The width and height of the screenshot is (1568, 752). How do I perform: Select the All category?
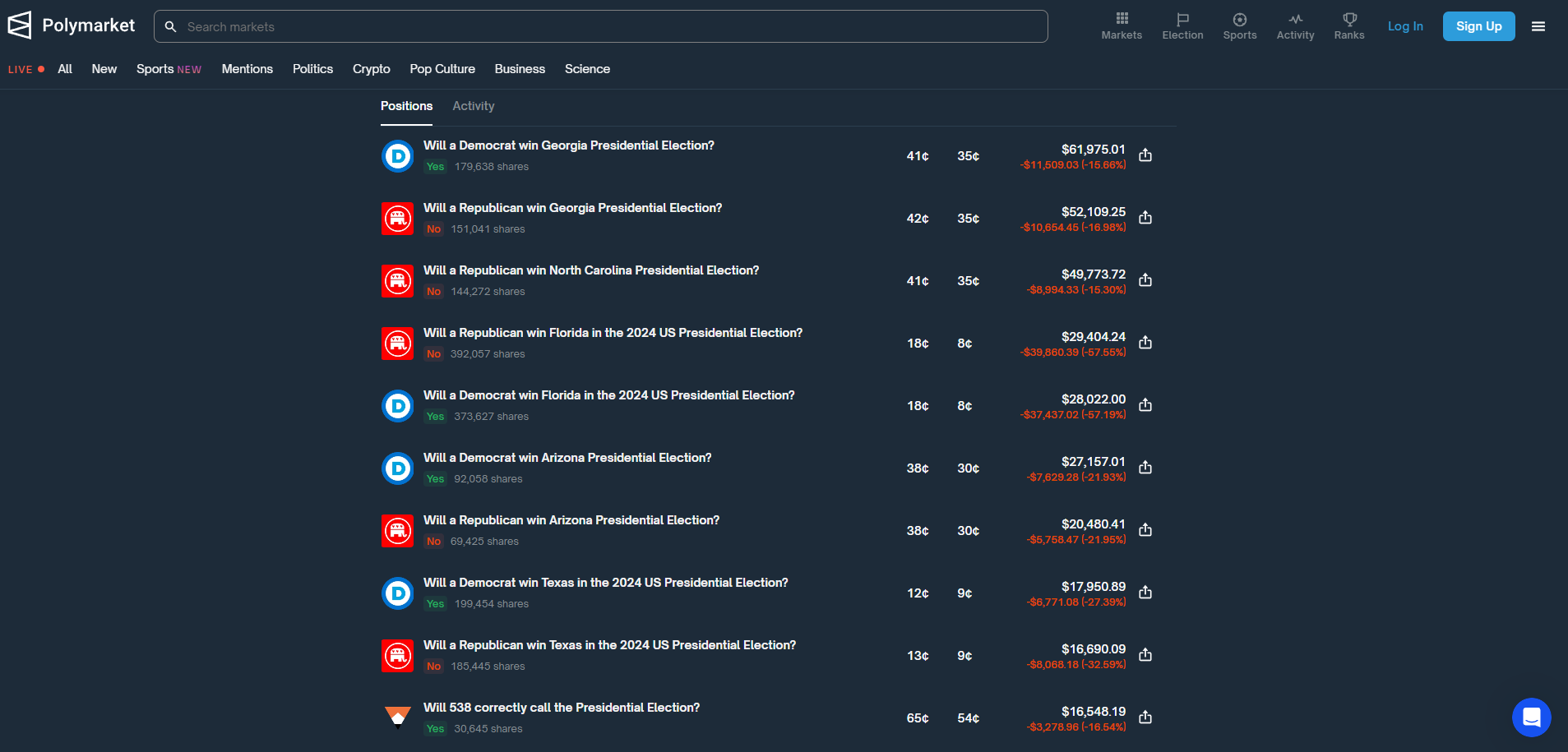pyautogui.click(x=65, y=69)
